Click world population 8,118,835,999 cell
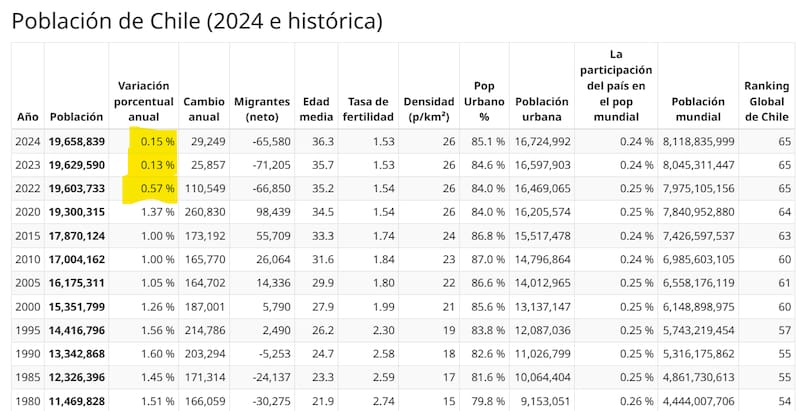Viewport: 800px width, 411px height. point(697,142)
